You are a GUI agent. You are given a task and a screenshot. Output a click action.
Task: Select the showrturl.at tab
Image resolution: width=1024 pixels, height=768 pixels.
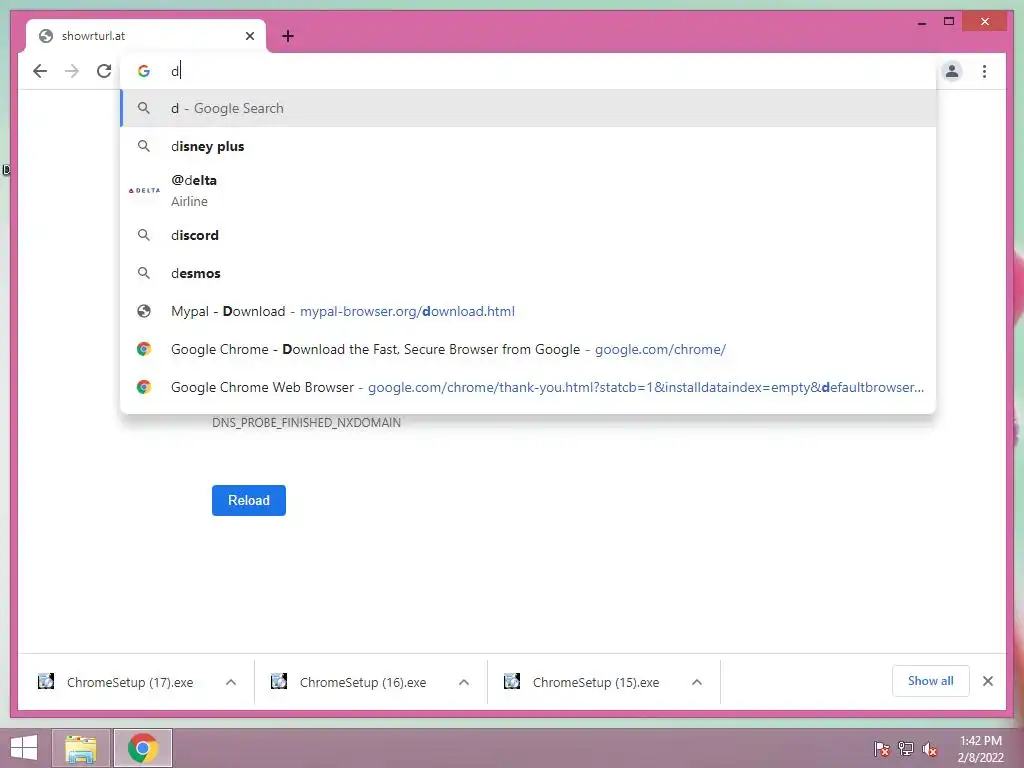tap(146, 36)
